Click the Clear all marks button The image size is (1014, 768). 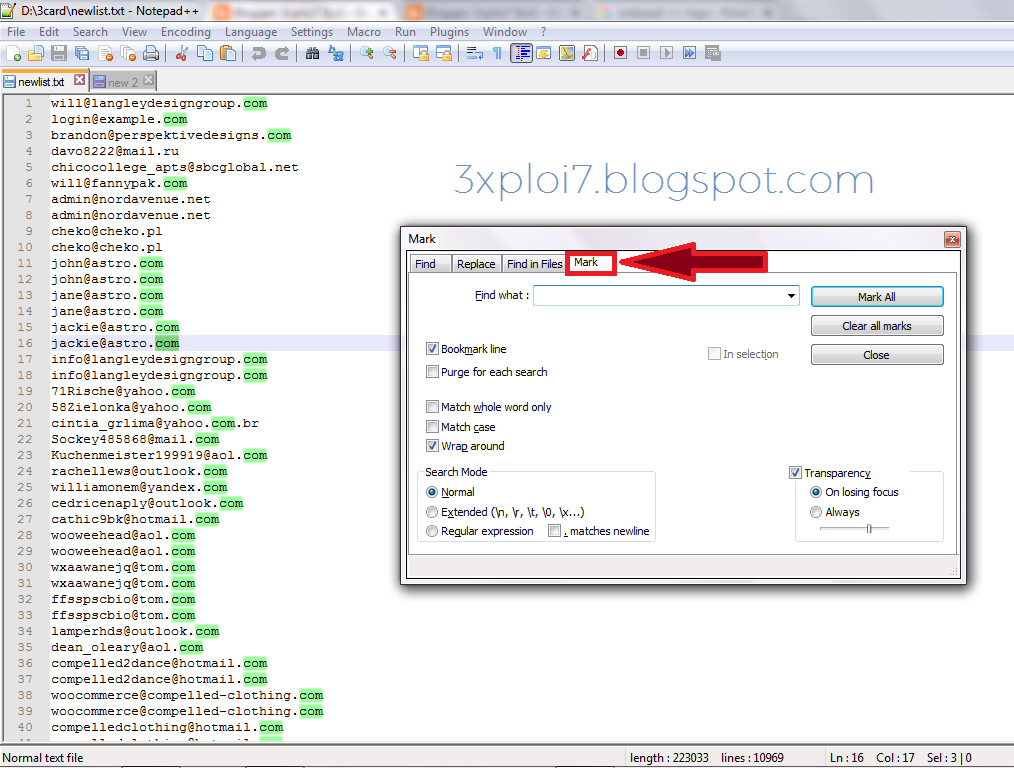[876, 325]
